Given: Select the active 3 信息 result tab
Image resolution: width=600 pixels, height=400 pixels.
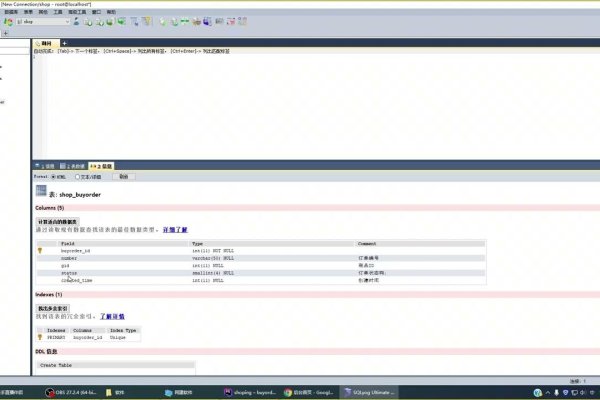Looking at the screenshot, I should (x=101, y=166).
